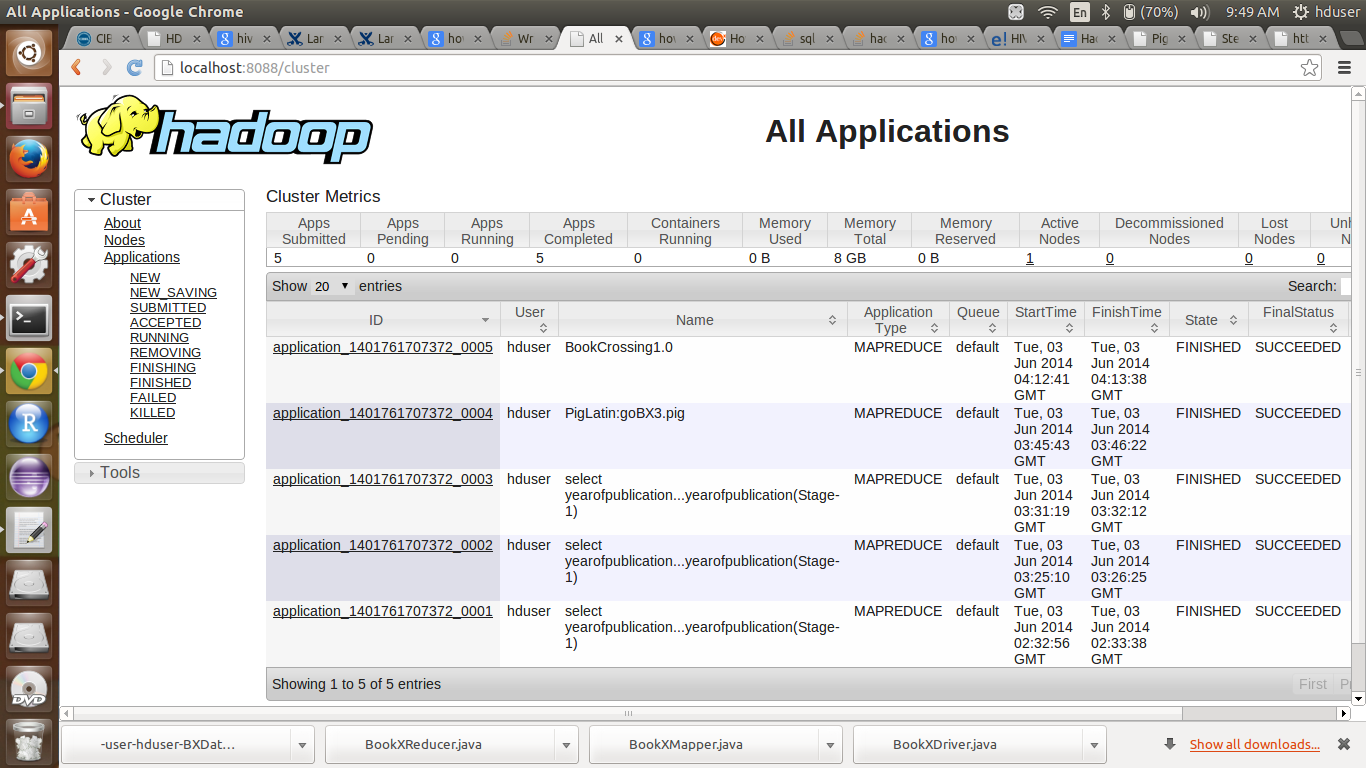Viewport: 1366px width, 768px height.
Task: Open the Nodes link
Action: [124, 240]
